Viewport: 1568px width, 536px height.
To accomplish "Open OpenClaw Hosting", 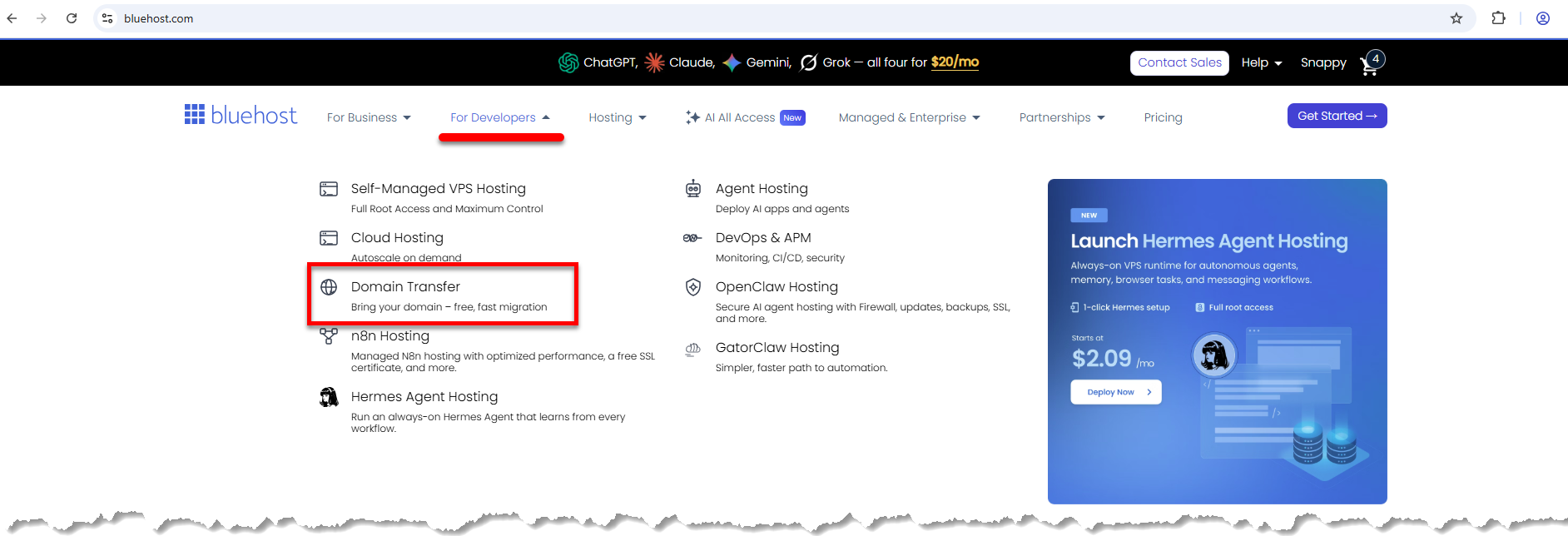I will (x=777, y=287).
